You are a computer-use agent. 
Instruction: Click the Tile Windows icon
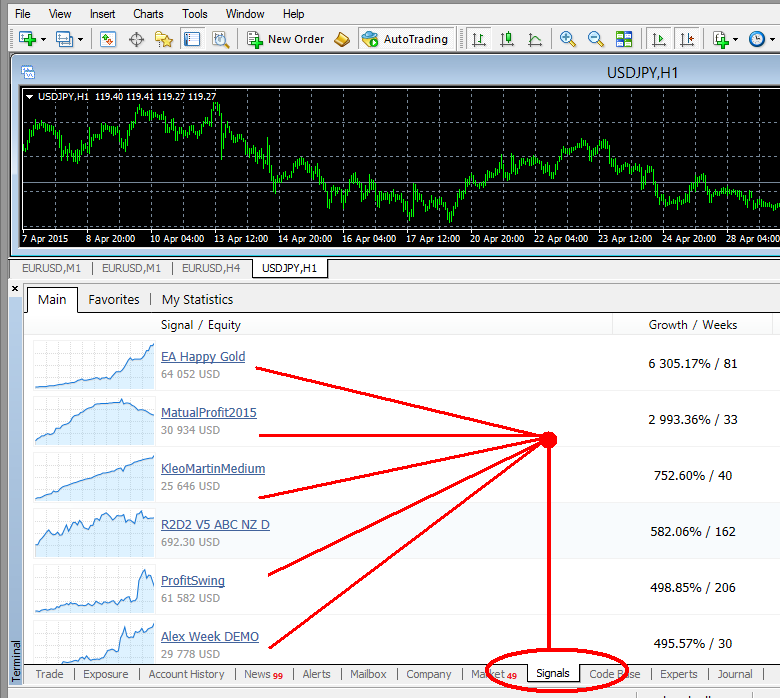[x=624, y=39]
